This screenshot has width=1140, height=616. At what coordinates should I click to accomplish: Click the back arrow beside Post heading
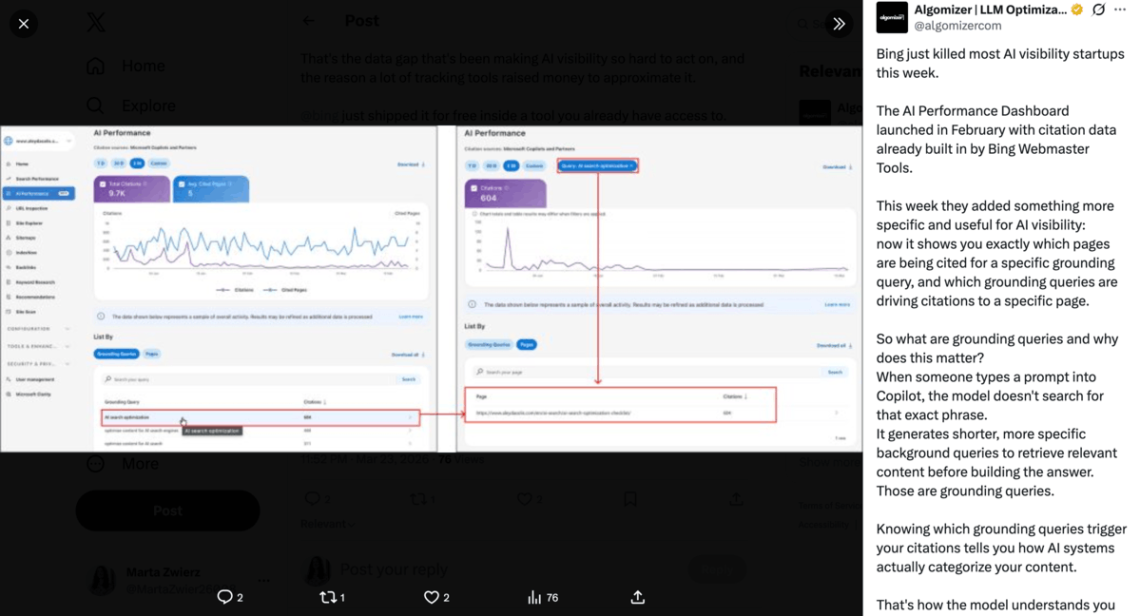pos(309,21)
